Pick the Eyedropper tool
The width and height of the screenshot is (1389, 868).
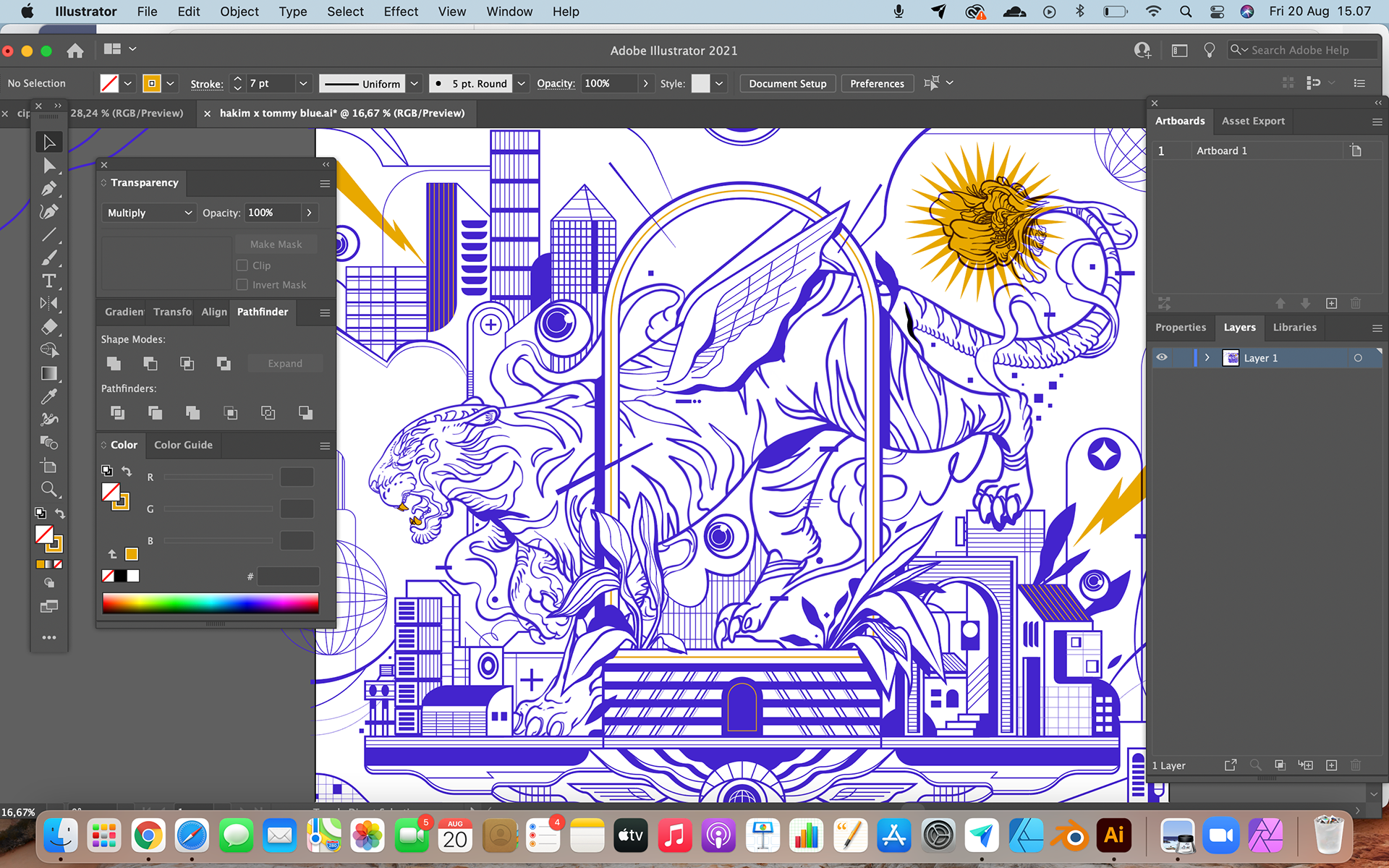click(x=49, y=396)
